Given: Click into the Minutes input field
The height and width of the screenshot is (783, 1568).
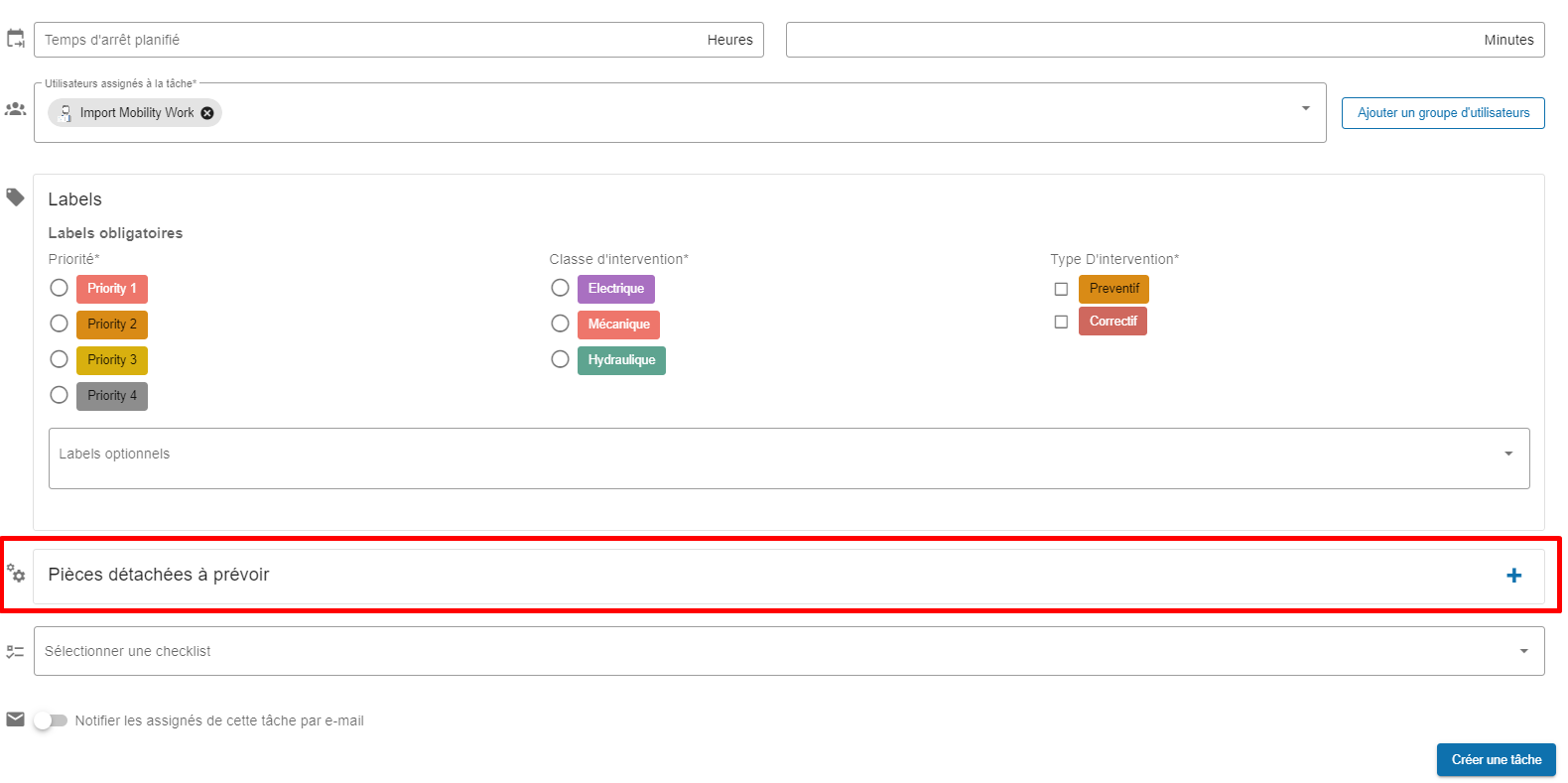Looking at the screenshot, I should click(x=1131, y=40).
